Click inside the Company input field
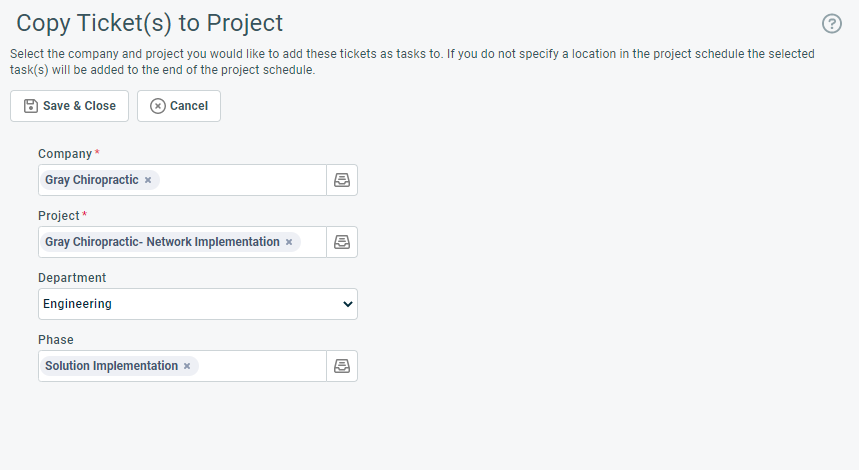 (x=241, y=180)
